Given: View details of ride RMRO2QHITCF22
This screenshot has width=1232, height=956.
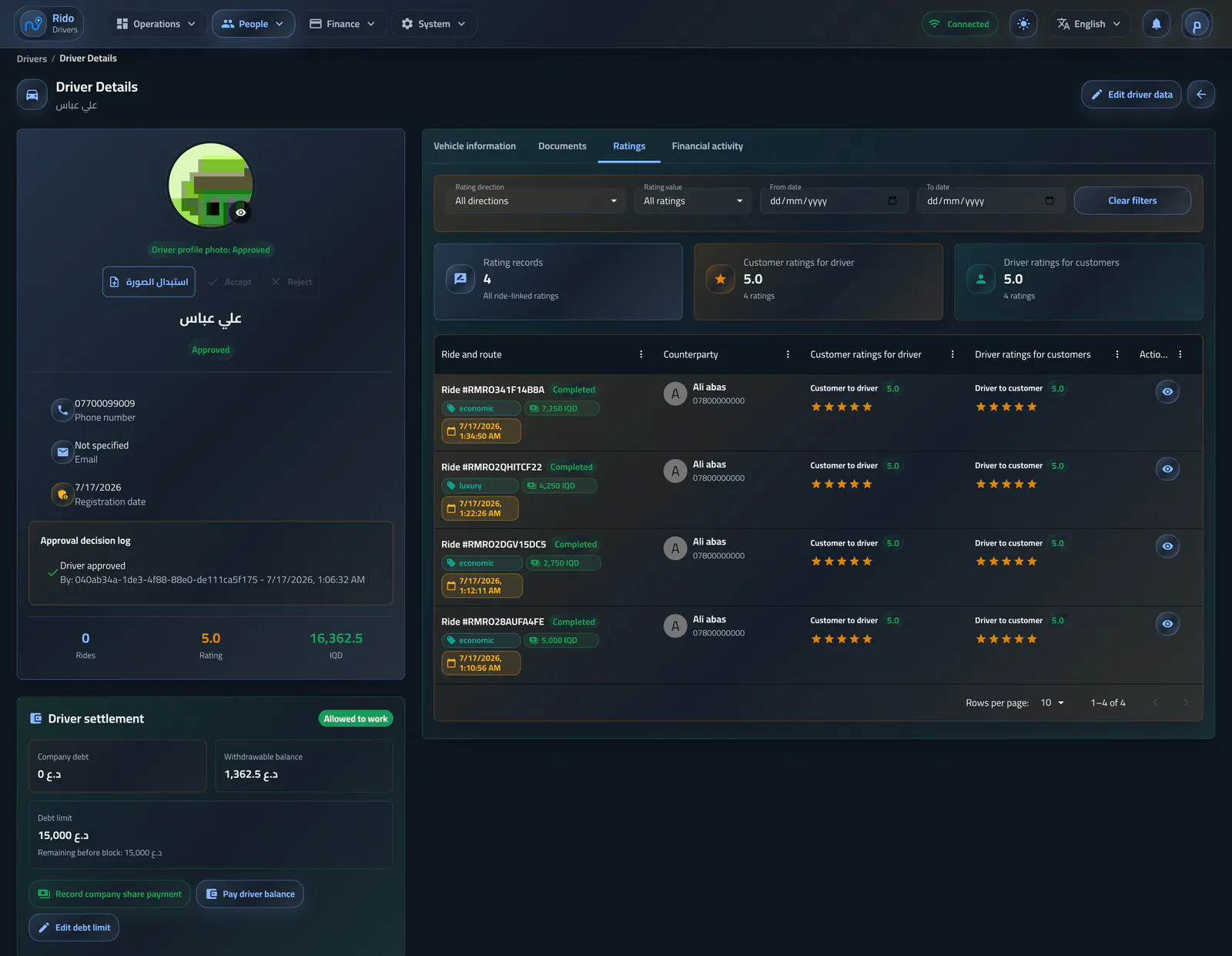Looking at the screenshot, I should (x=1167, y=469).
